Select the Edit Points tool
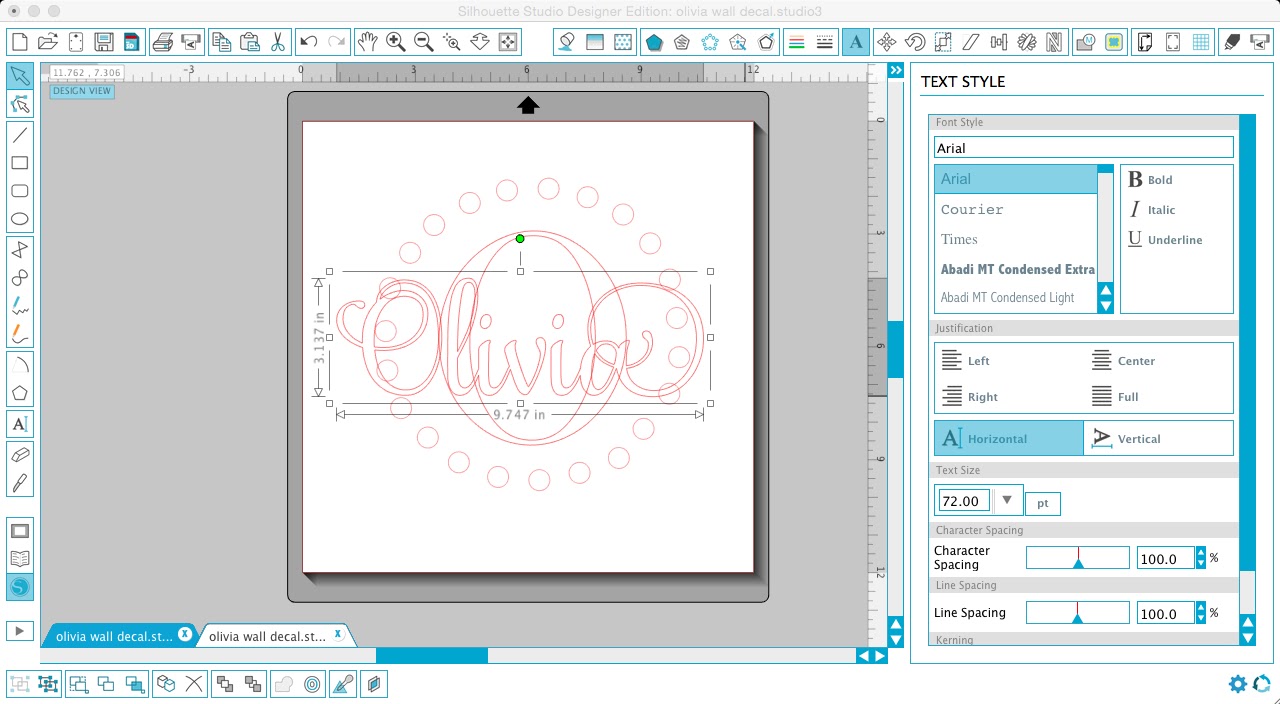1280x704 pixels. [x=20, y=104]
